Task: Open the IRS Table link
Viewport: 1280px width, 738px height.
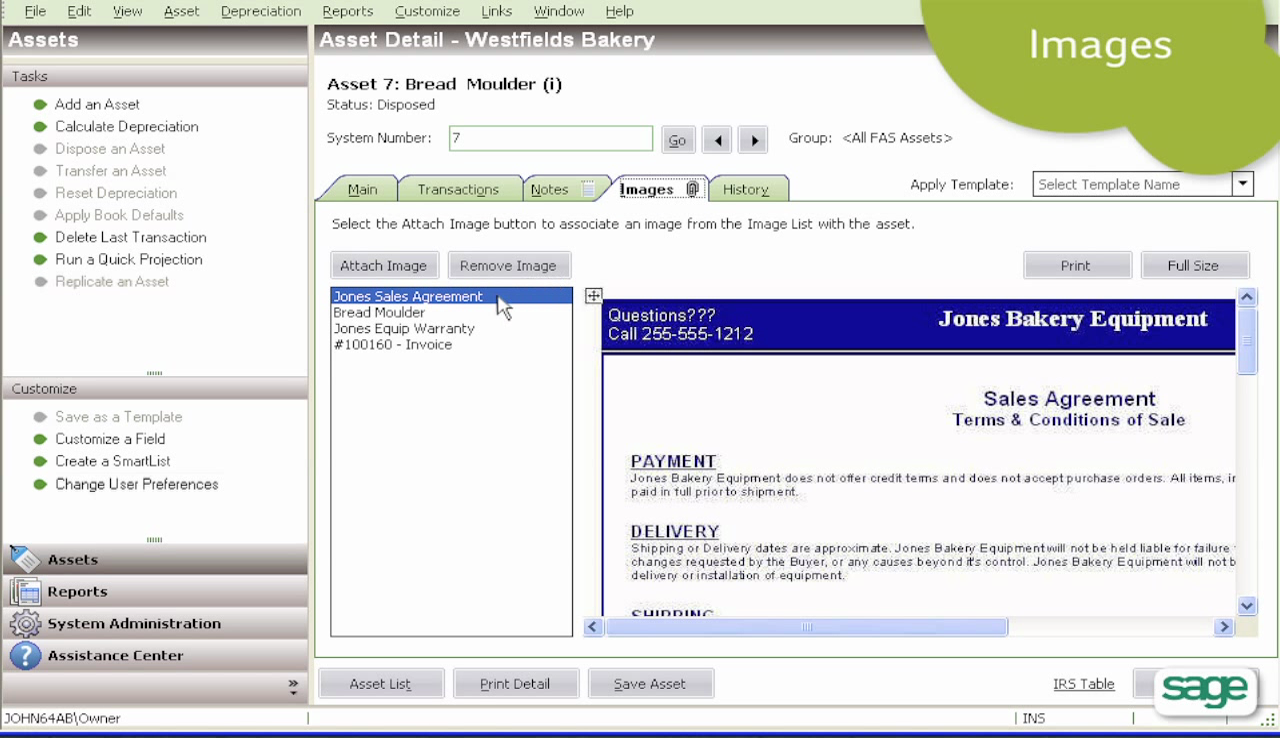Action: pyautogui.click(x=1083, y=683)
